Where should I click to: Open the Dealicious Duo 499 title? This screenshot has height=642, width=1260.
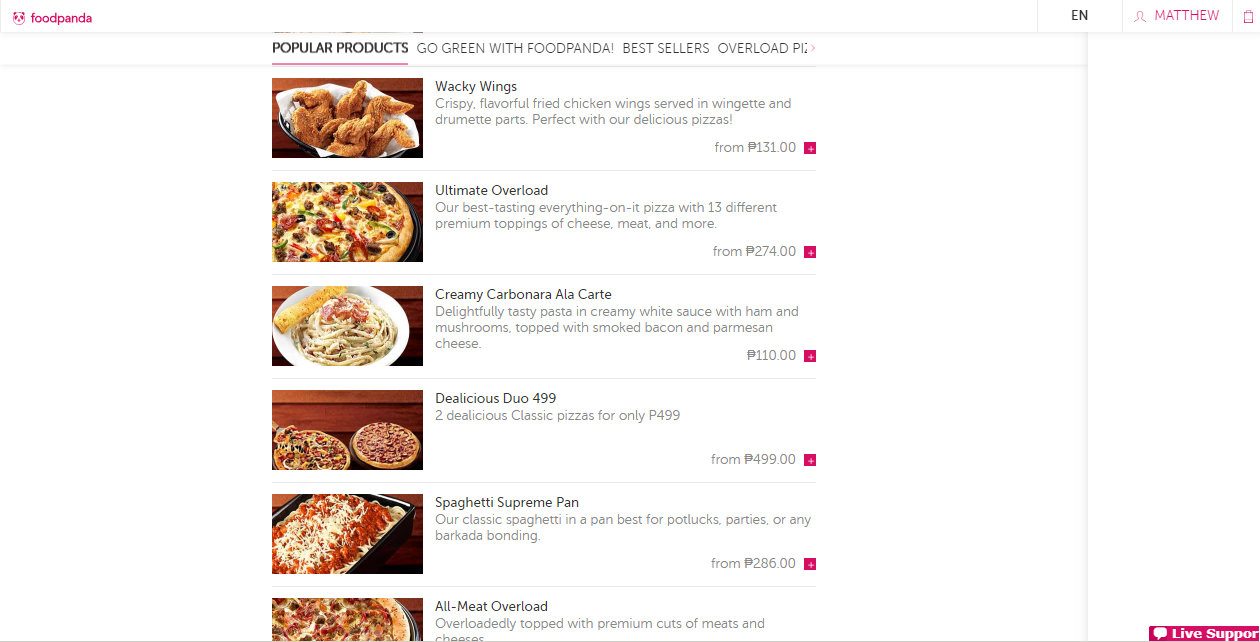[495, 399]
